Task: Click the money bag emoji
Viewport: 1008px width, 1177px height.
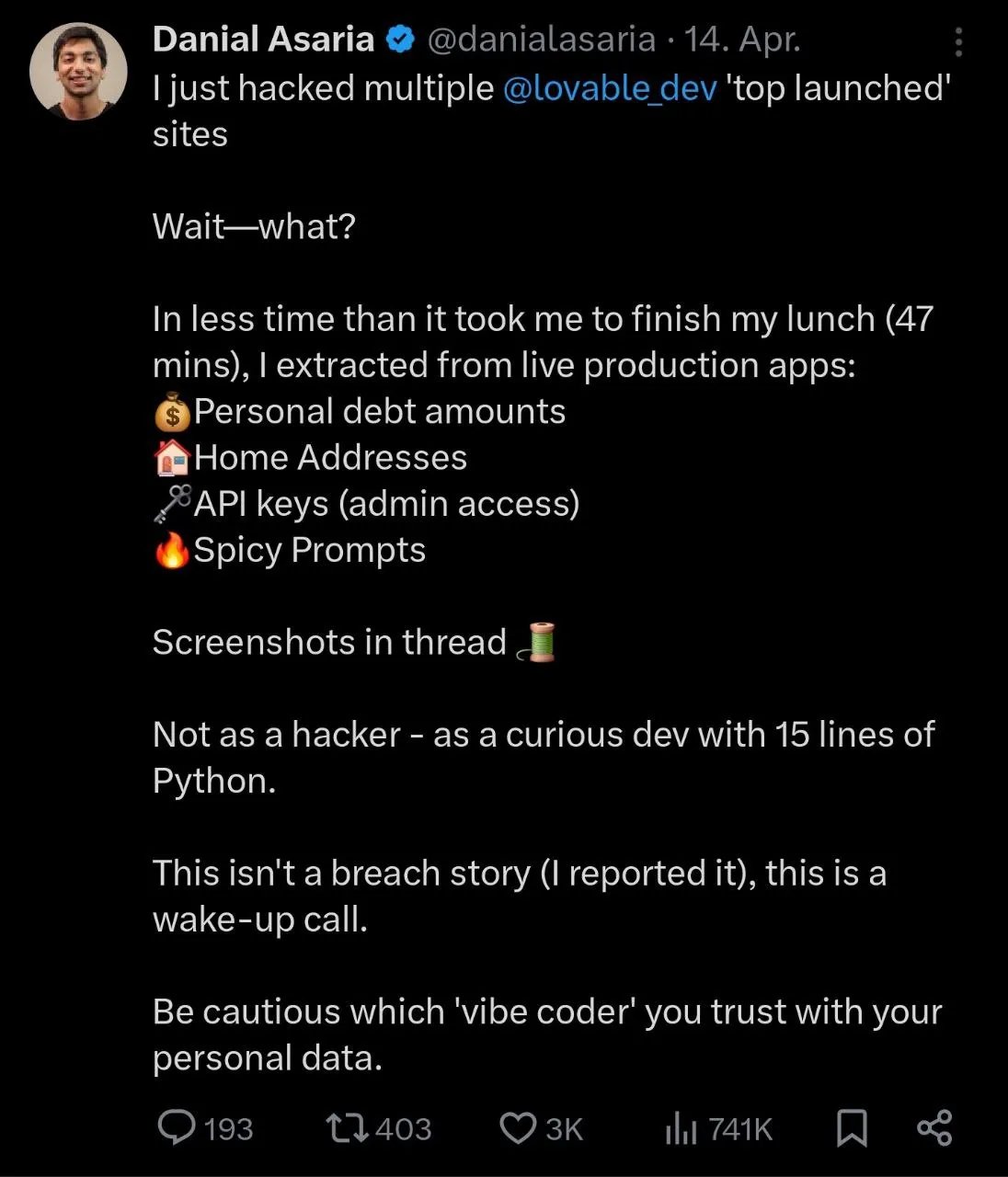Action: coord(172,412)
